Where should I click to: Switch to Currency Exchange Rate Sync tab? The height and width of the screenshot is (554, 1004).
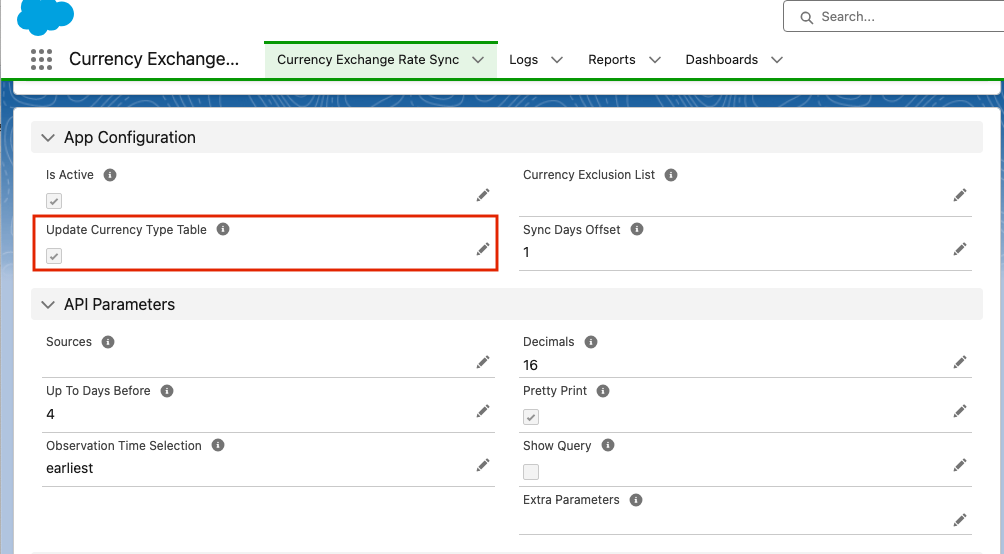click(x=368, y=60)
